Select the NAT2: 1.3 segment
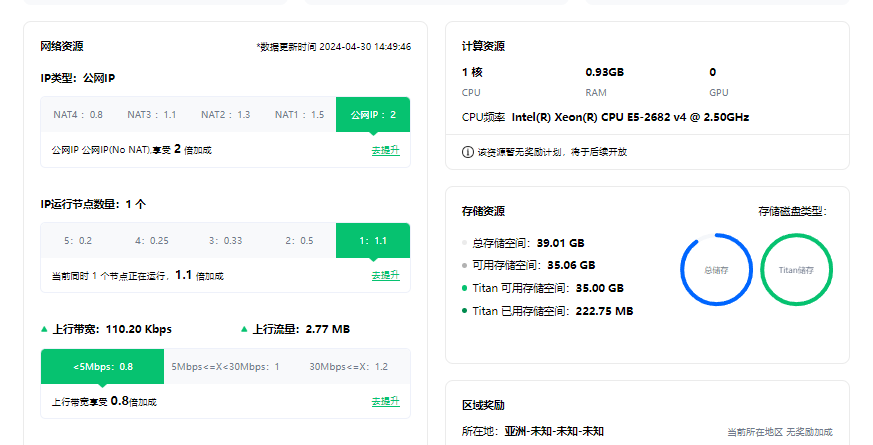Screen dimensions: 873x445 225,115
